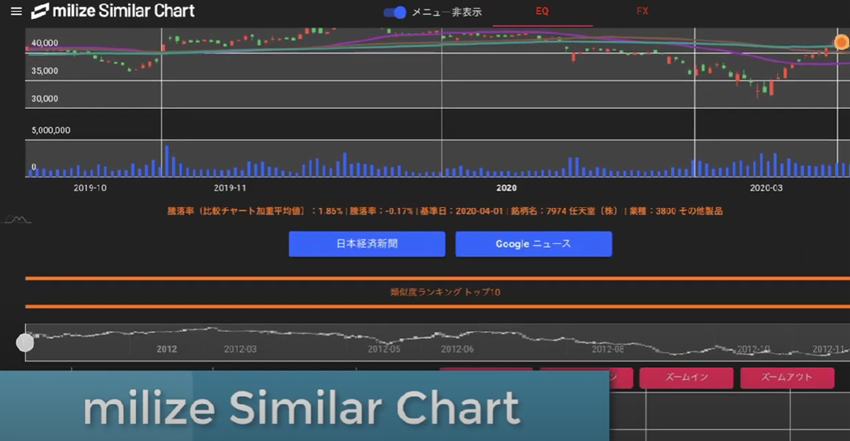The width and height of the screenshot is (850, 441).
Task: Click the 2020-03 date axis label
Action: [766, 188]
